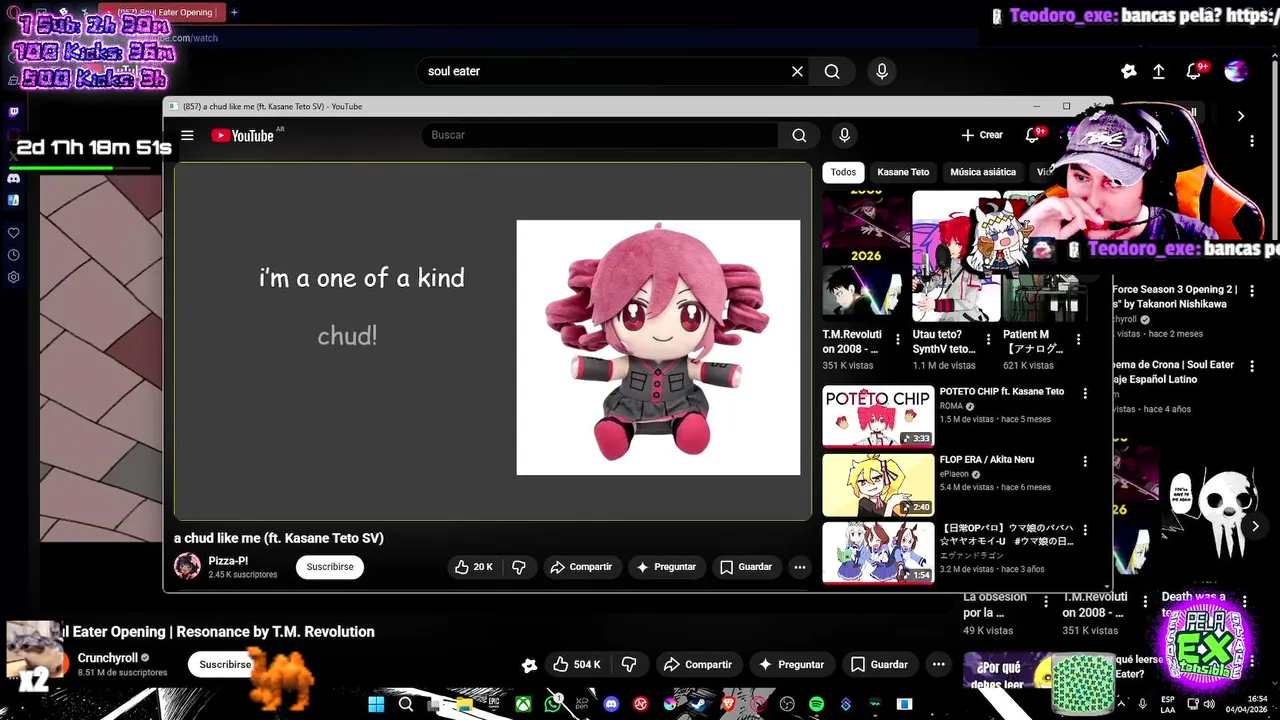Open the Pizza-P! channel avatar
The image size is (1280, 720).
pos(187,566)
